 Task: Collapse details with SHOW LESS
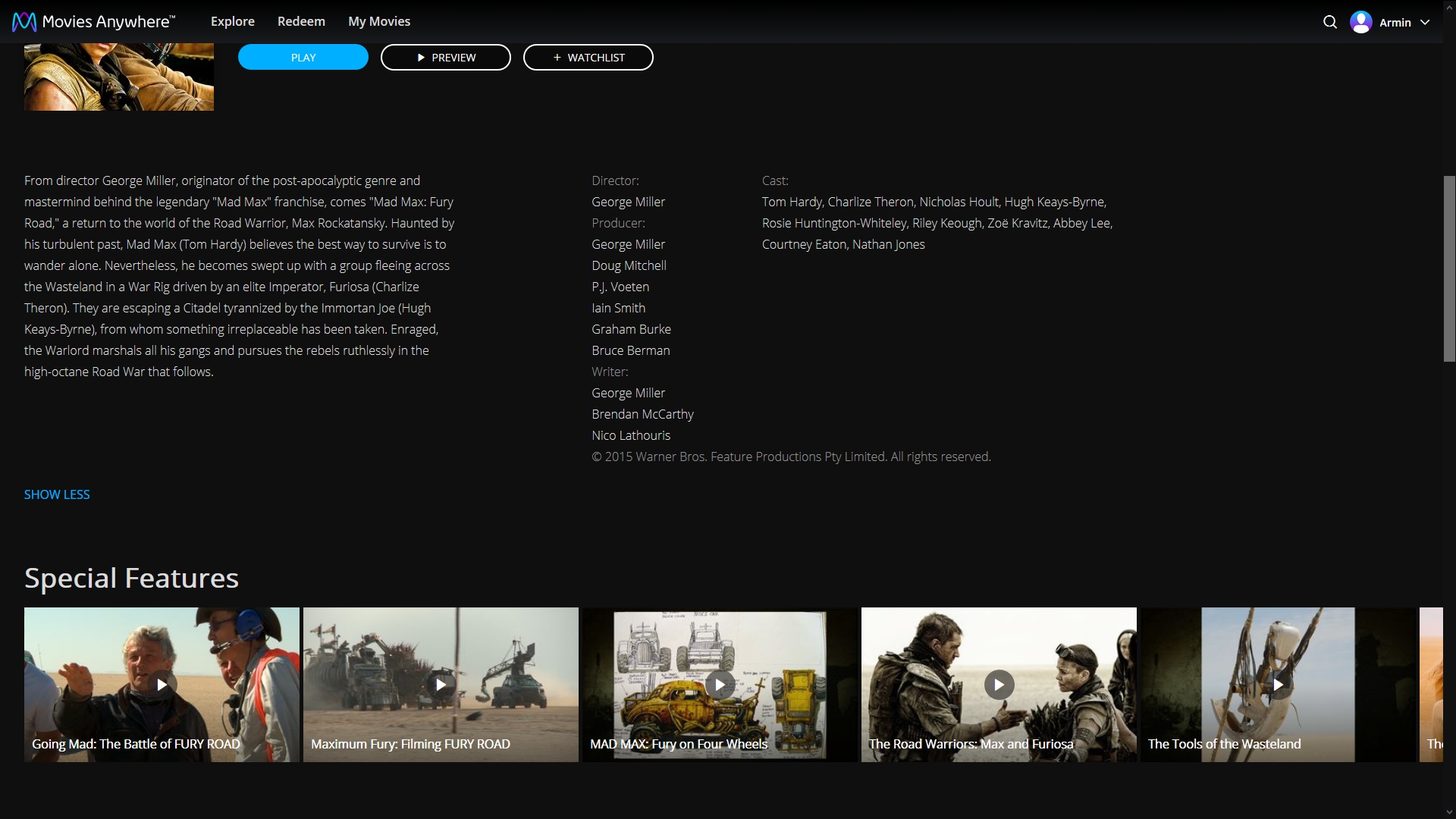57,494
